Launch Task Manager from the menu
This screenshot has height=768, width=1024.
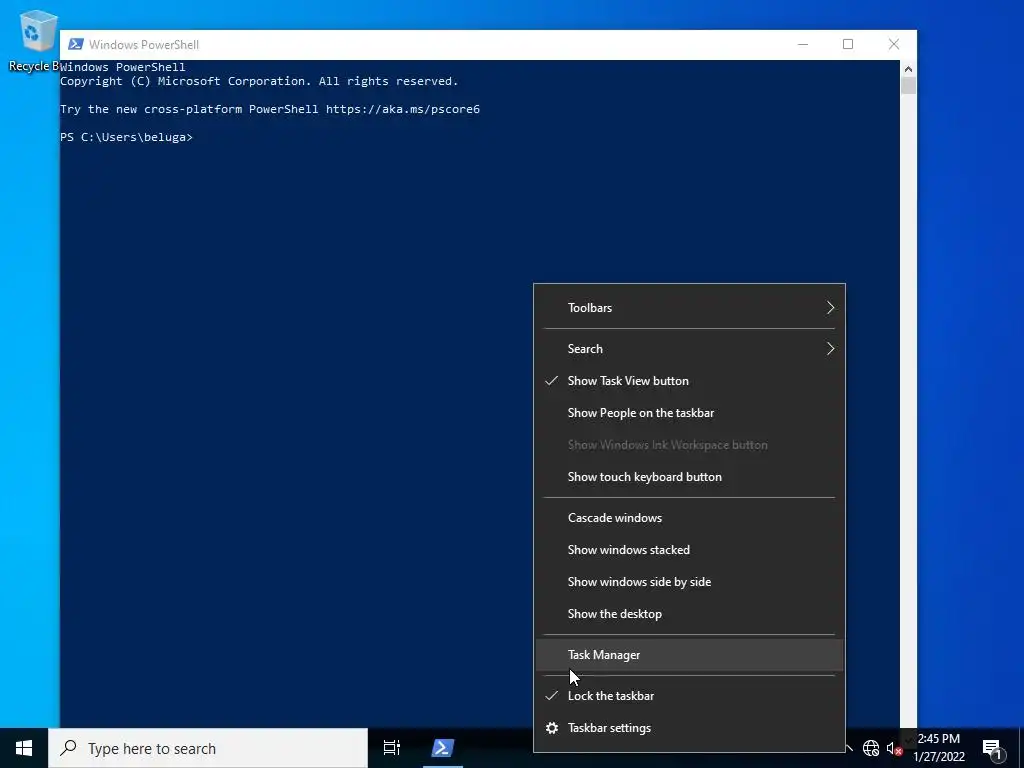(690, 655)
